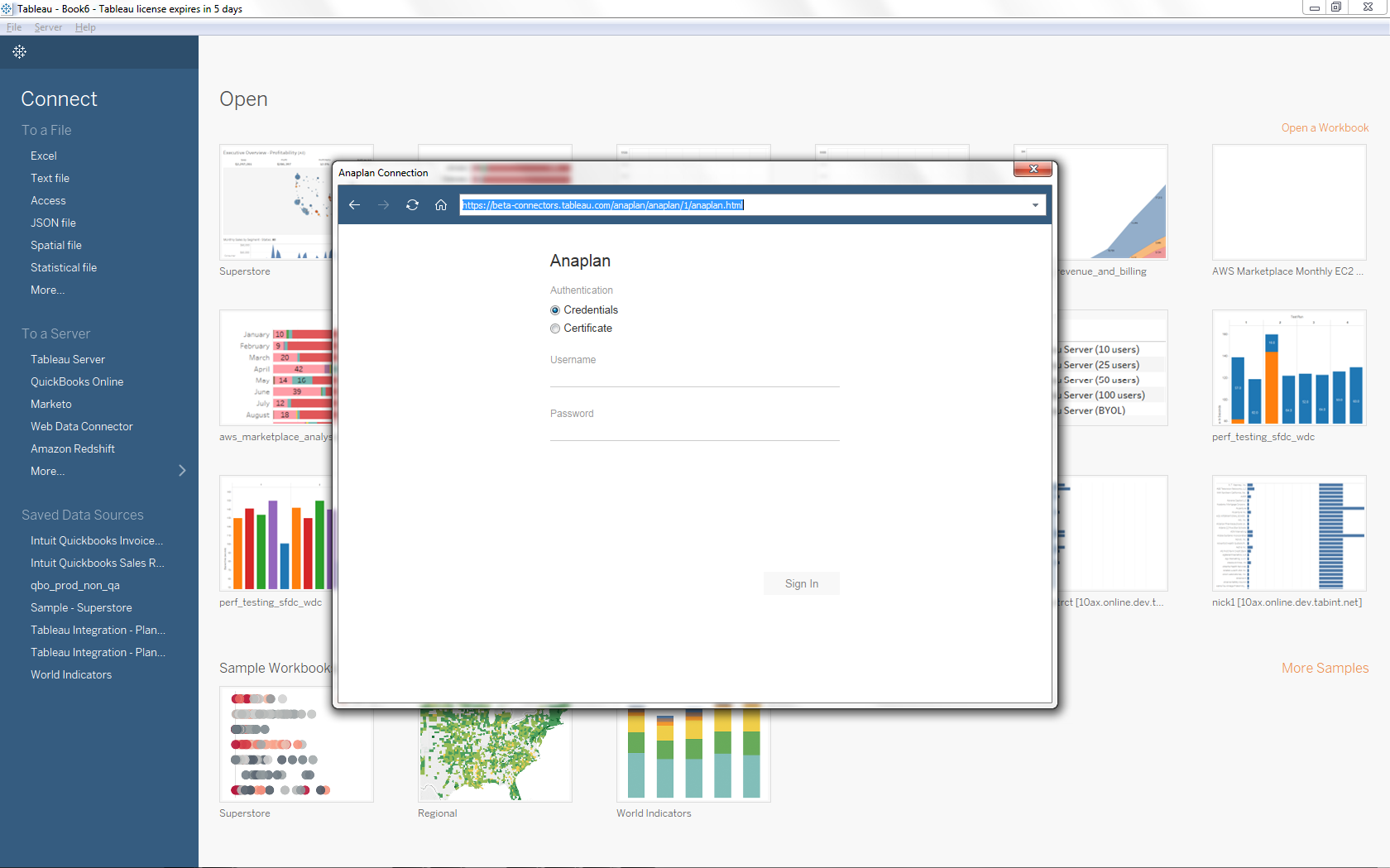This screenshot has width=1390, height=868.
Task: Connect to a Statistical file
Action: 64,267
